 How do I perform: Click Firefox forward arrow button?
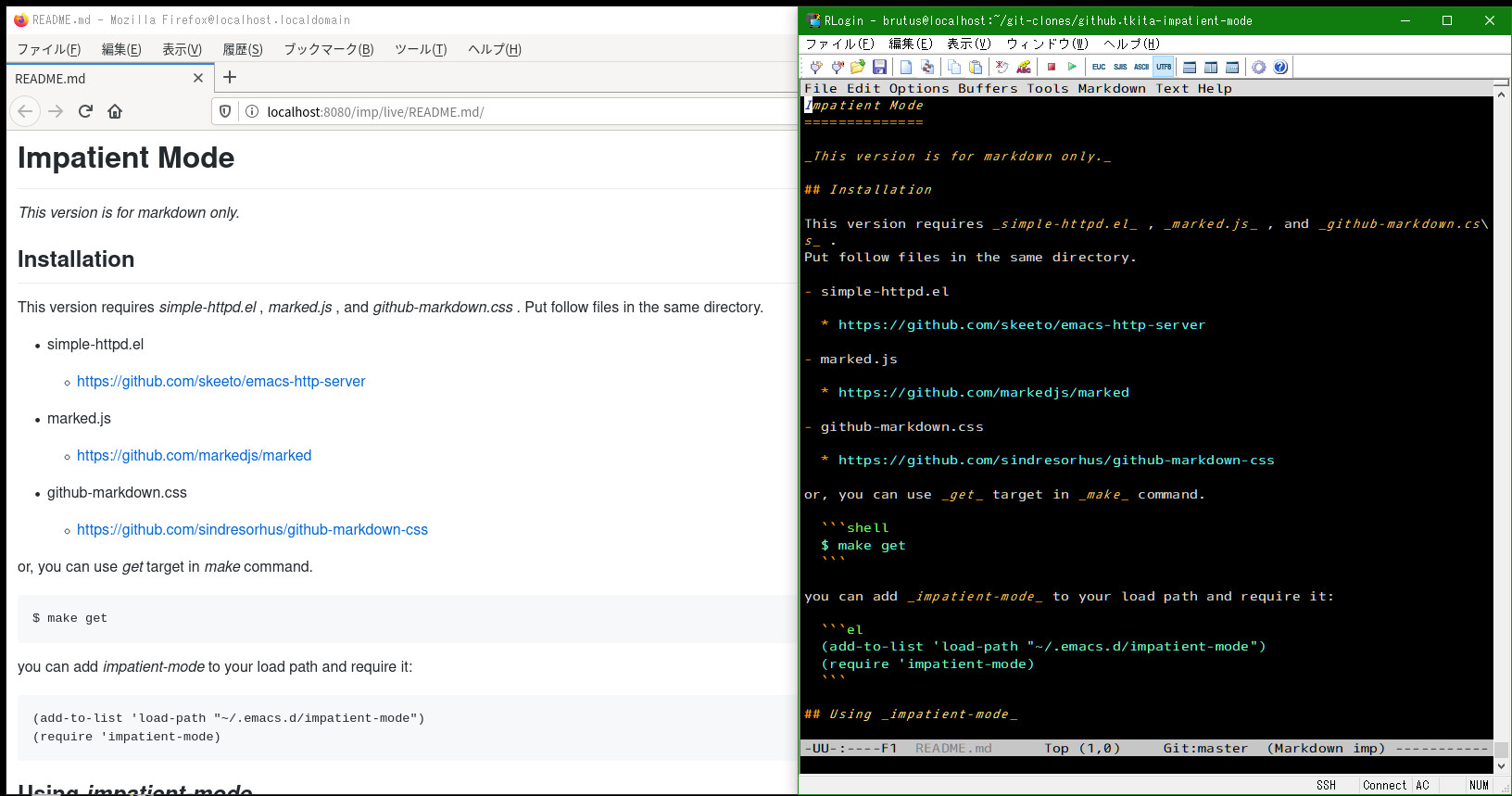pos(56,111)
